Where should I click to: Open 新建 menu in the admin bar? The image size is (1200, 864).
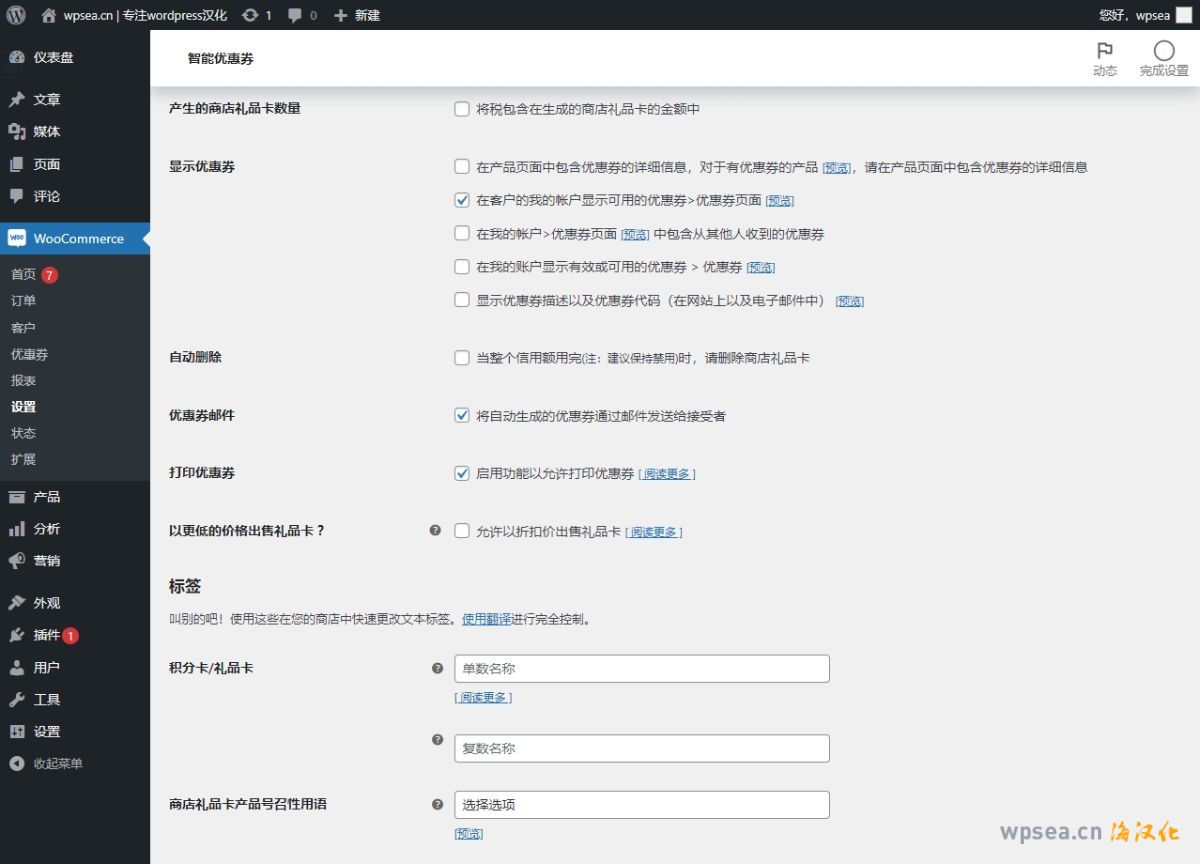[357, 15]
